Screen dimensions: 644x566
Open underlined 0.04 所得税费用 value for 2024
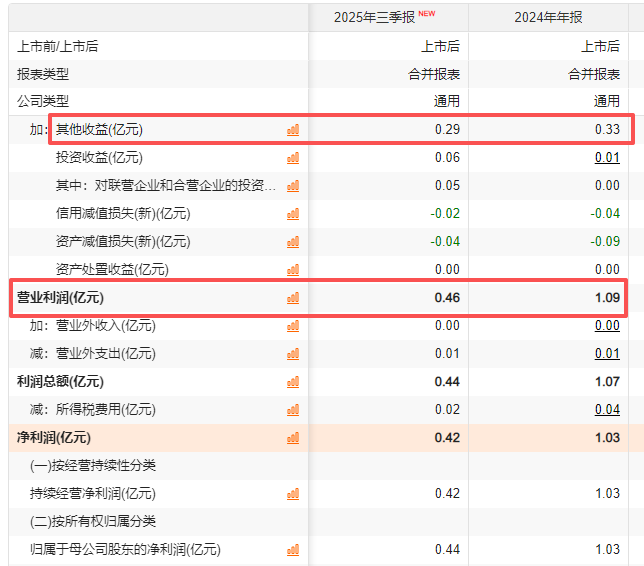[607, 410]
